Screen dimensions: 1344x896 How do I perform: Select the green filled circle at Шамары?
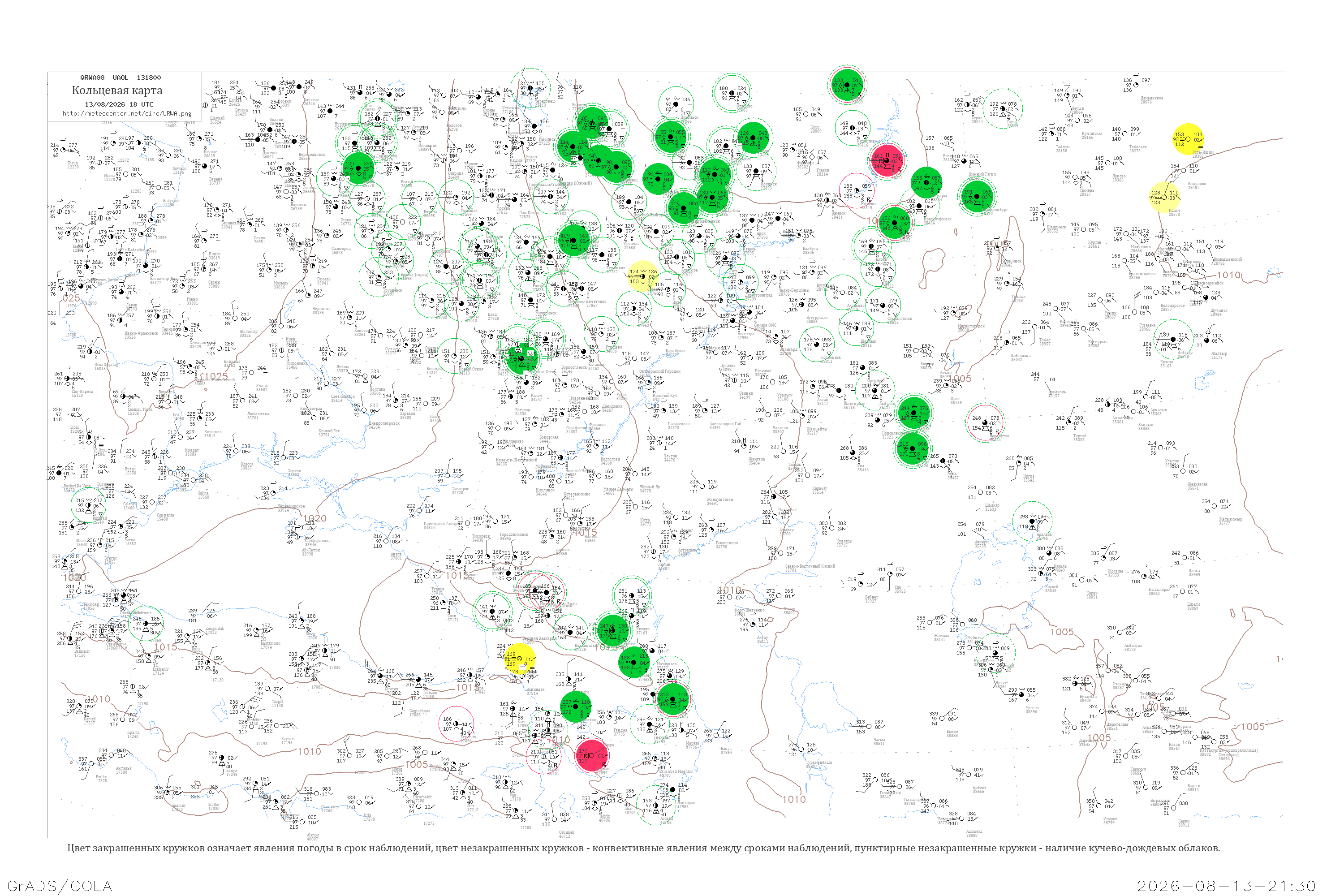(x=926, y=183)
